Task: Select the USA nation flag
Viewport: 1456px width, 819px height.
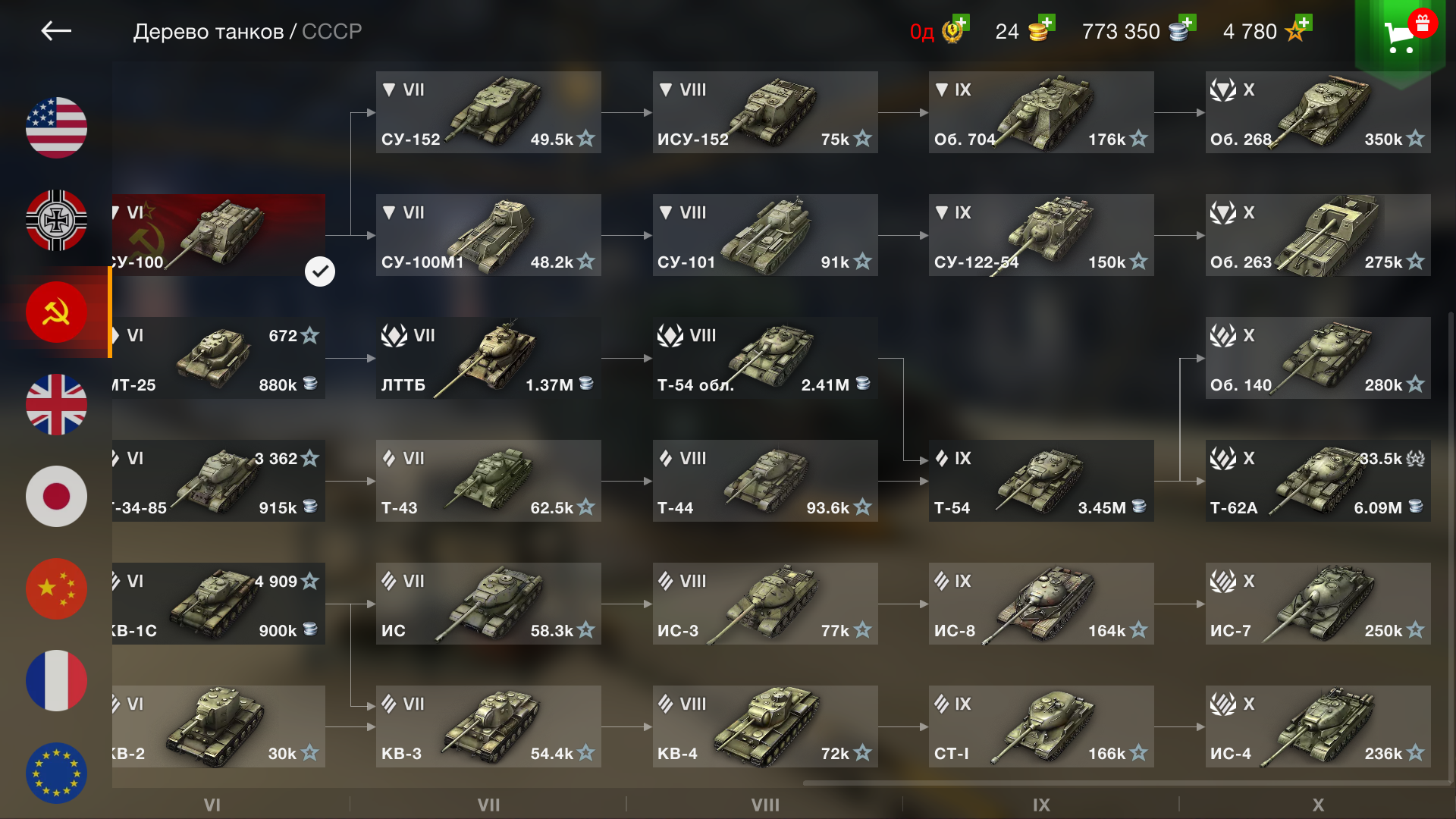Action: [56, 127]
